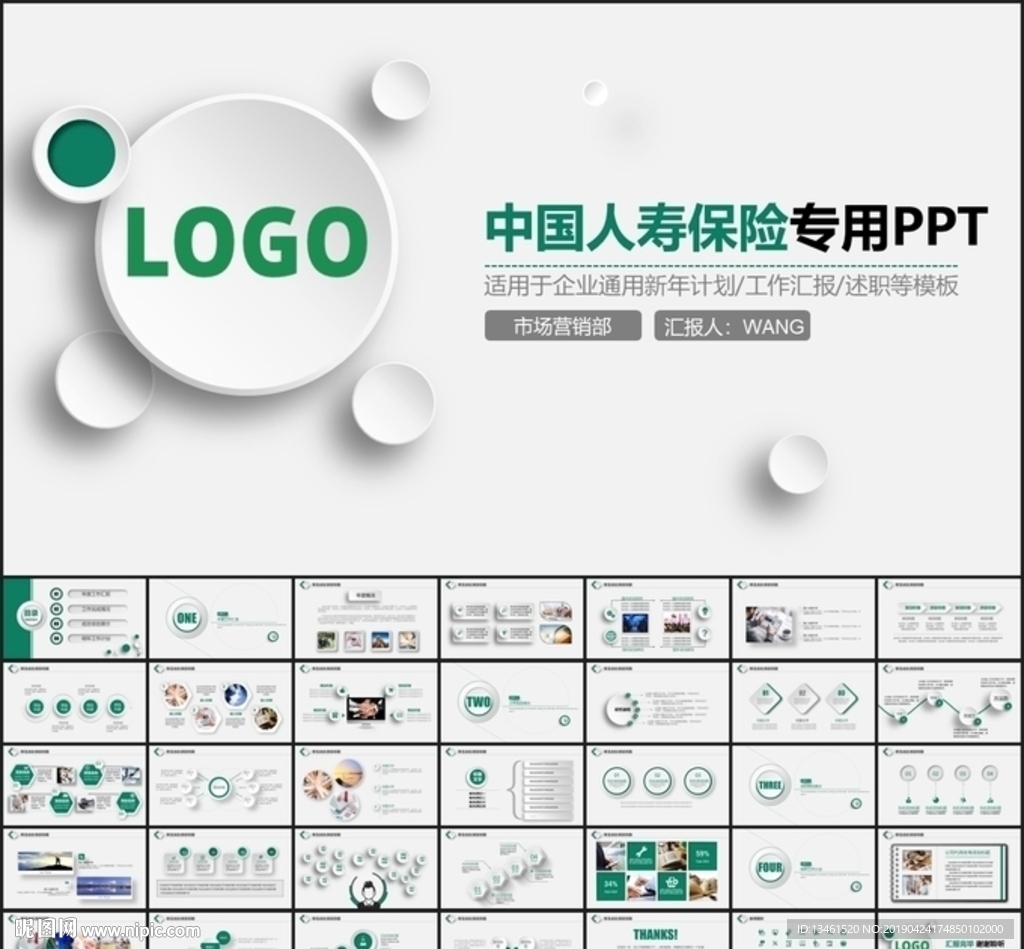The width and height of the screenshot is (1024, 949).
Task: Open the THREE section slide thumbnail
Action: click(x=803, y=785)
